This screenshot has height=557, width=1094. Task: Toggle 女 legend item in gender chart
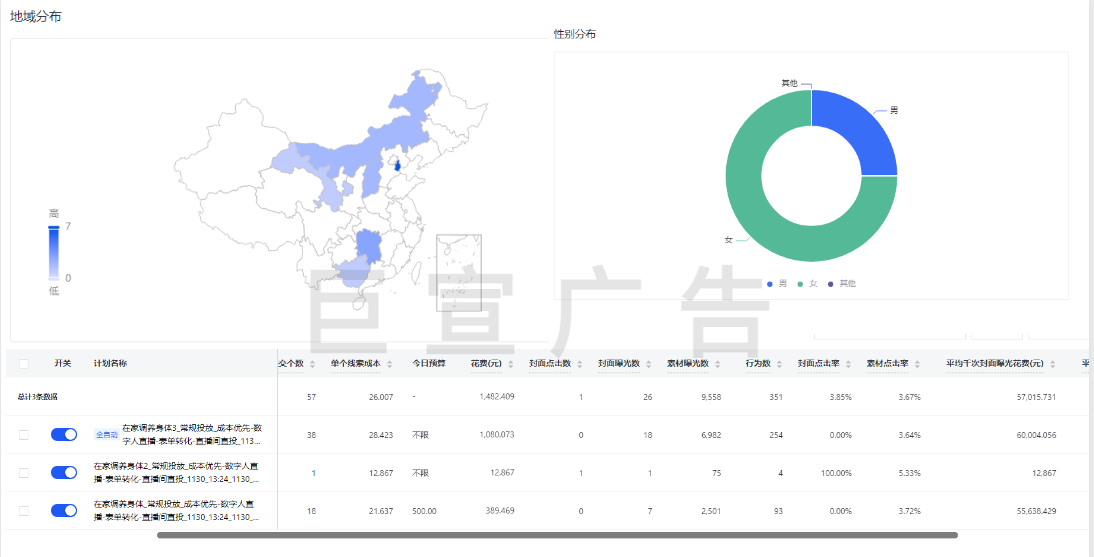pyautogui.click(x=807, y=284)
